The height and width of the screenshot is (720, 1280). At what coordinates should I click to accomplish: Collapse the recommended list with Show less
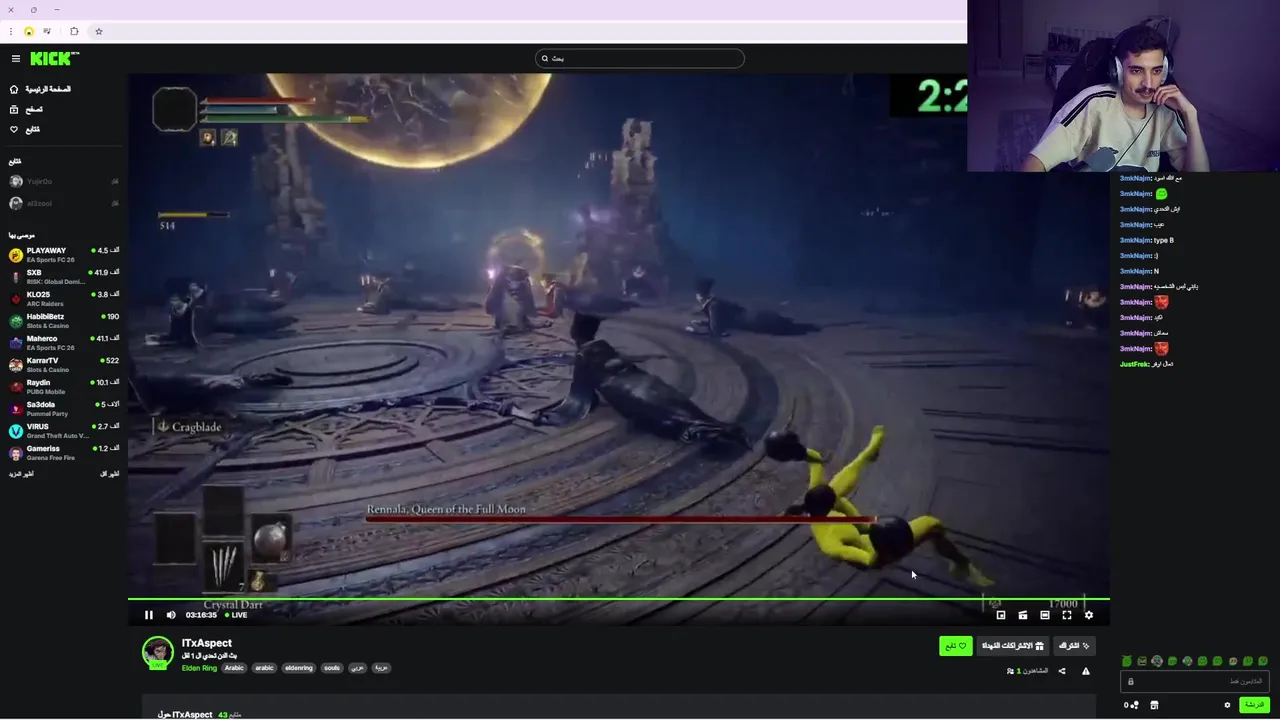110,474
